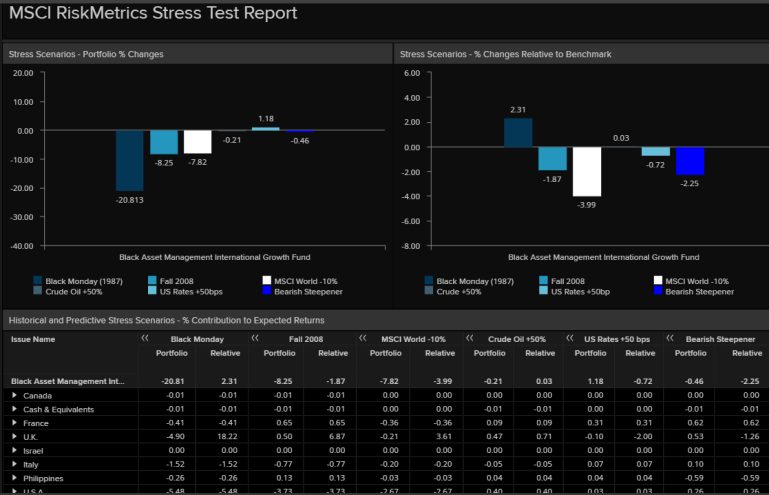Click U.K. Black Monday Relative value 18.22
Viewport: 769px width, 495px height.
(228, 436)
